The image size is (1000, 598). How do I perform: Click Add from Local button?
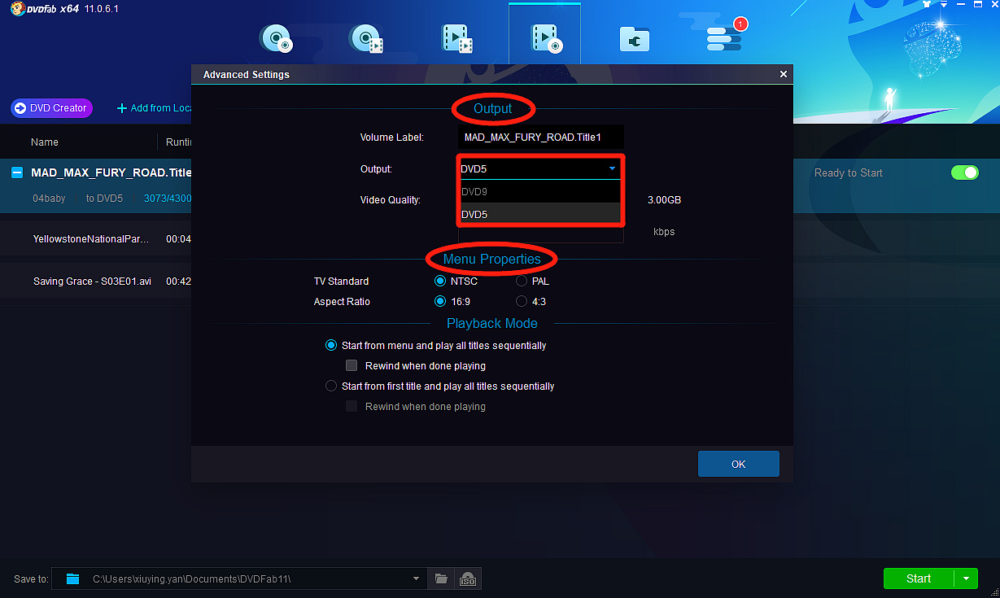click(x=154, y=108)
